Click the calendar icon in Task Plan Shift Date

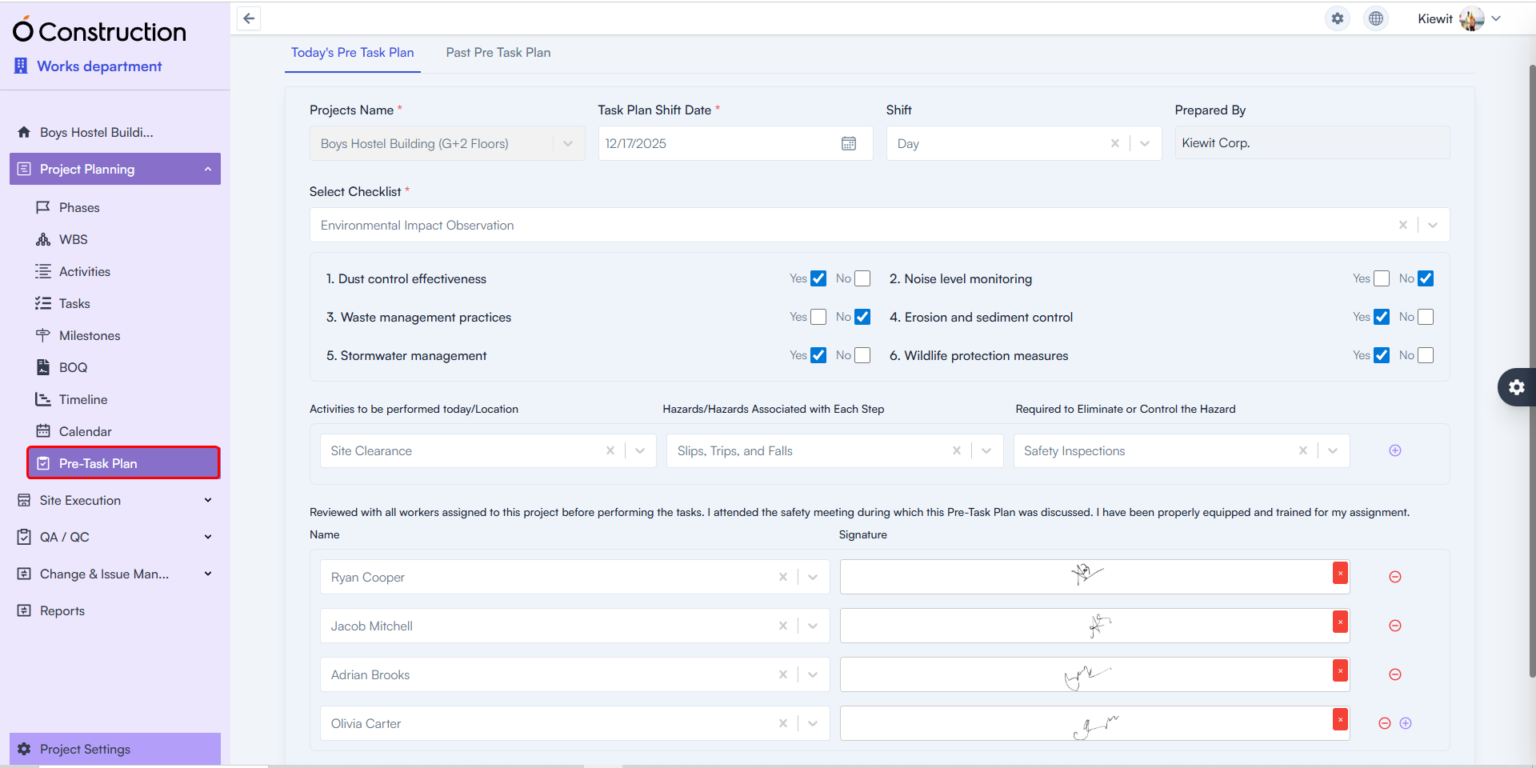click(848, 143)
